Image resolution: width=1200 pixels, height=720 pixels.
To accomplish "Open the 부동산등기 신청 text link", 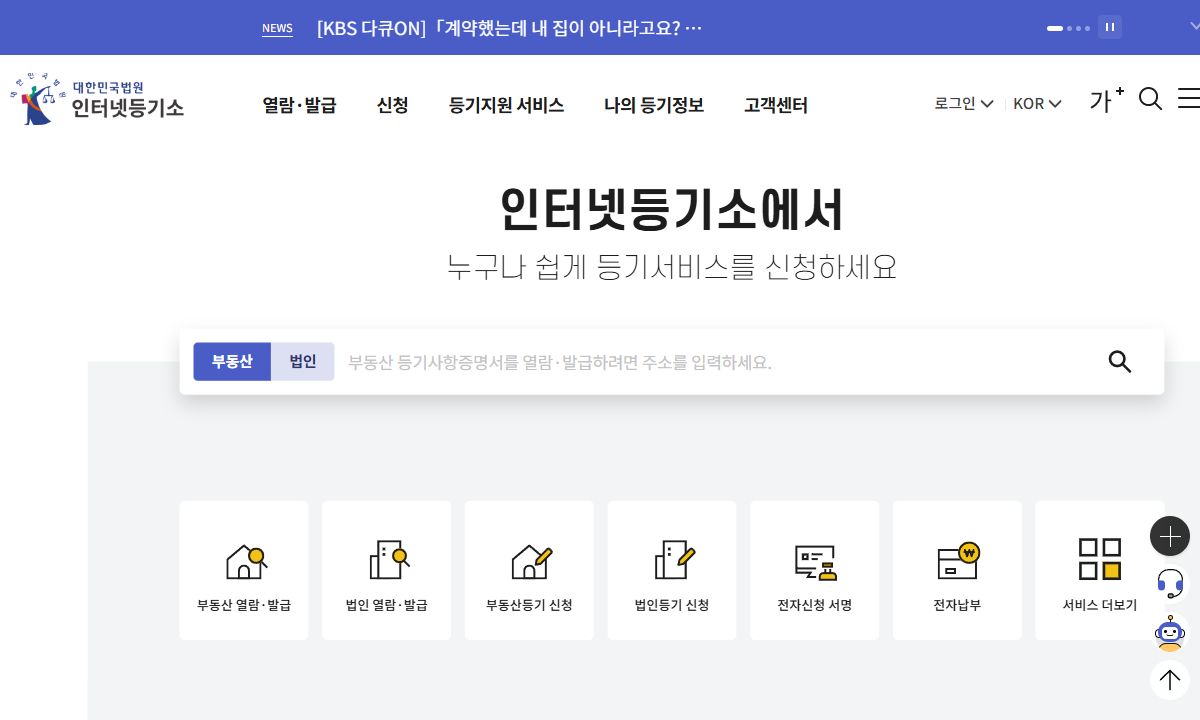I will tap(529, 605).
